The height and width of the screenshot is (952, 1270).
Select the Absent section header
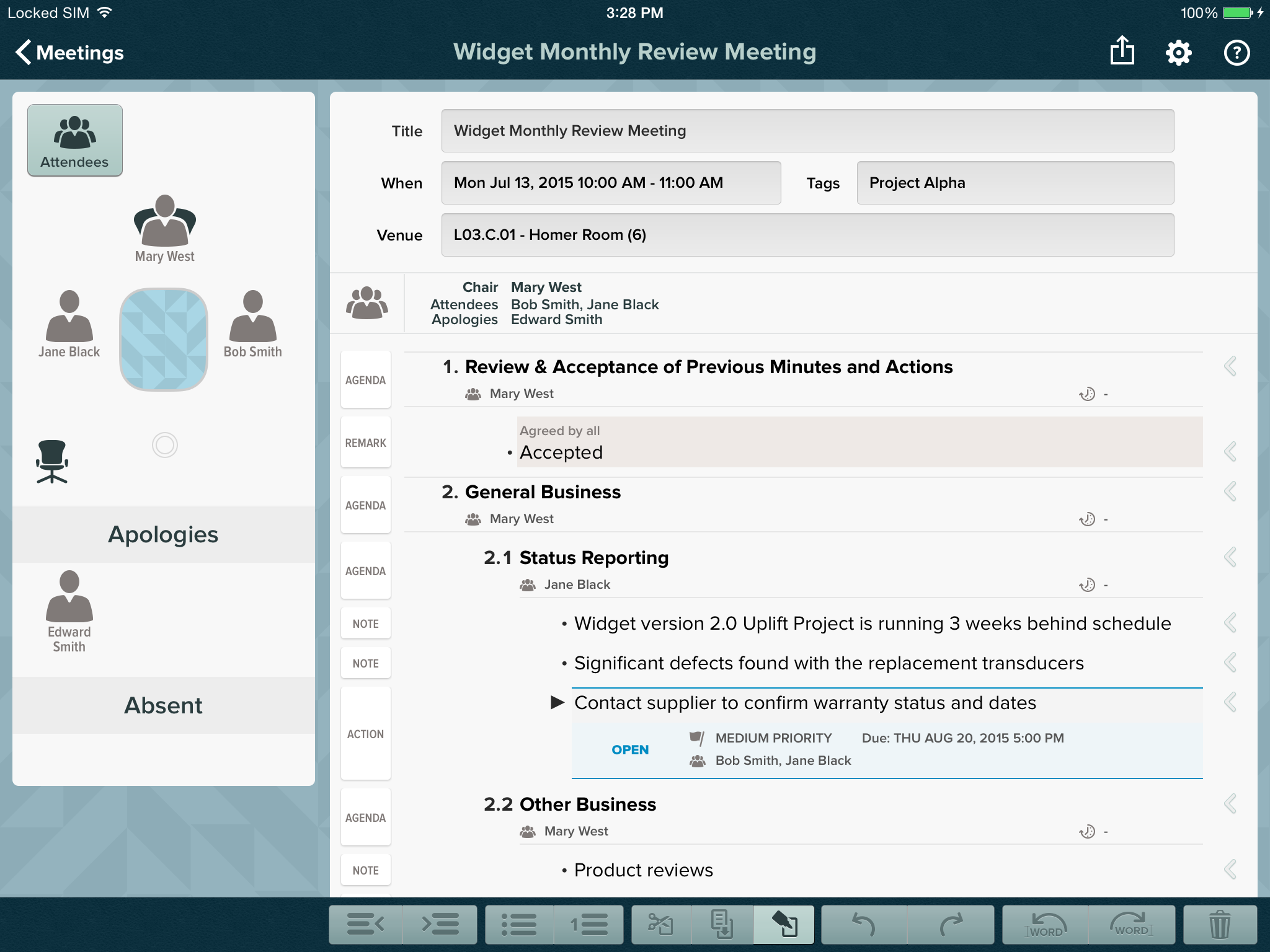click(x=163, y=705)
